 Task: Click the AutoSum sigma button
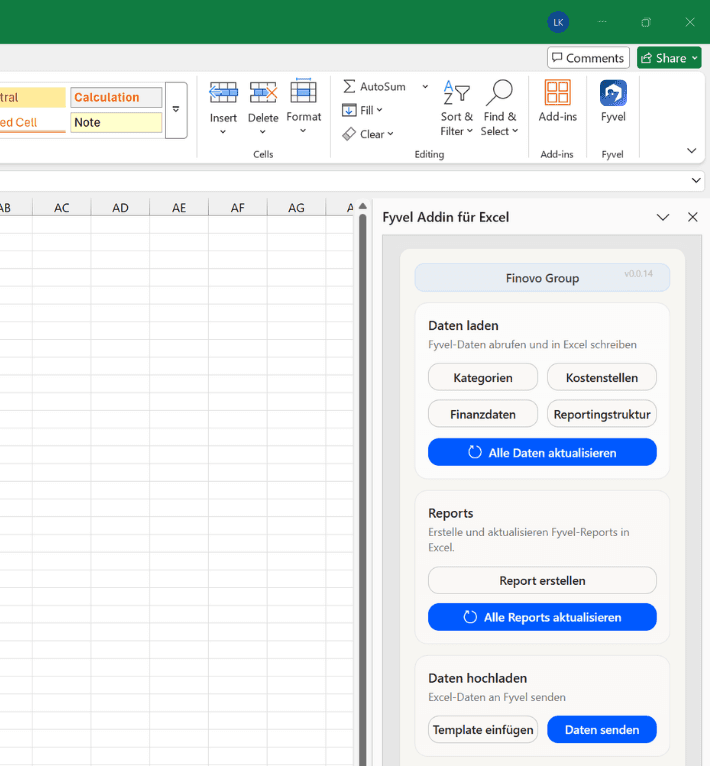tap(374, 86)
